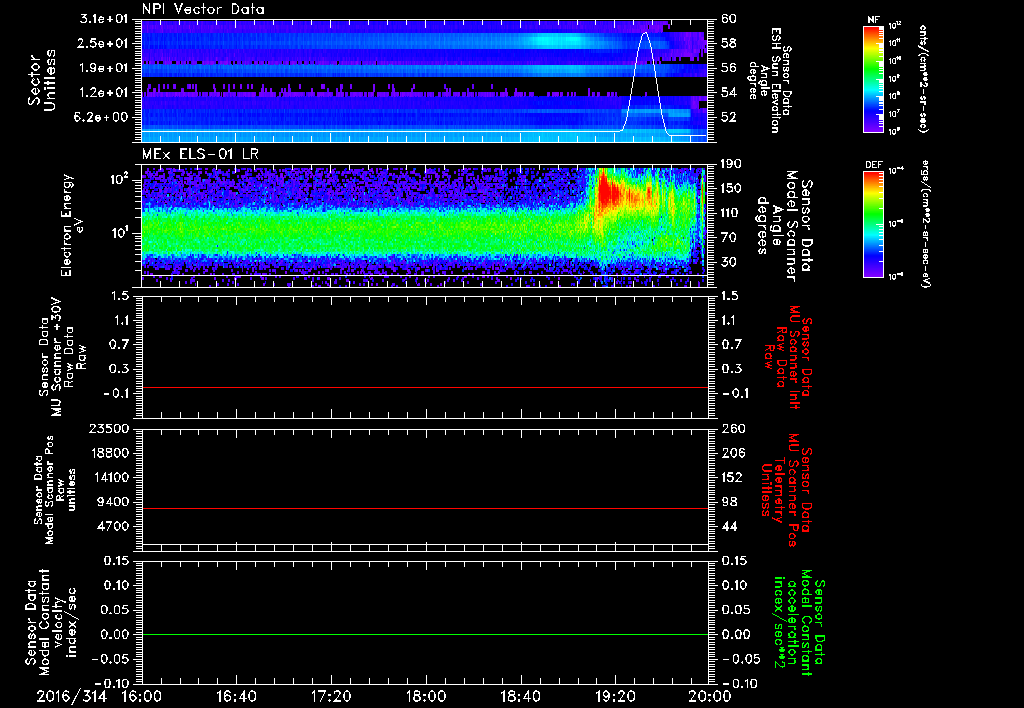Click the red high-flux burst in ELS spectrogram
The height and width of the screenshot is (708, 1024).
click(x=609, y=193)
